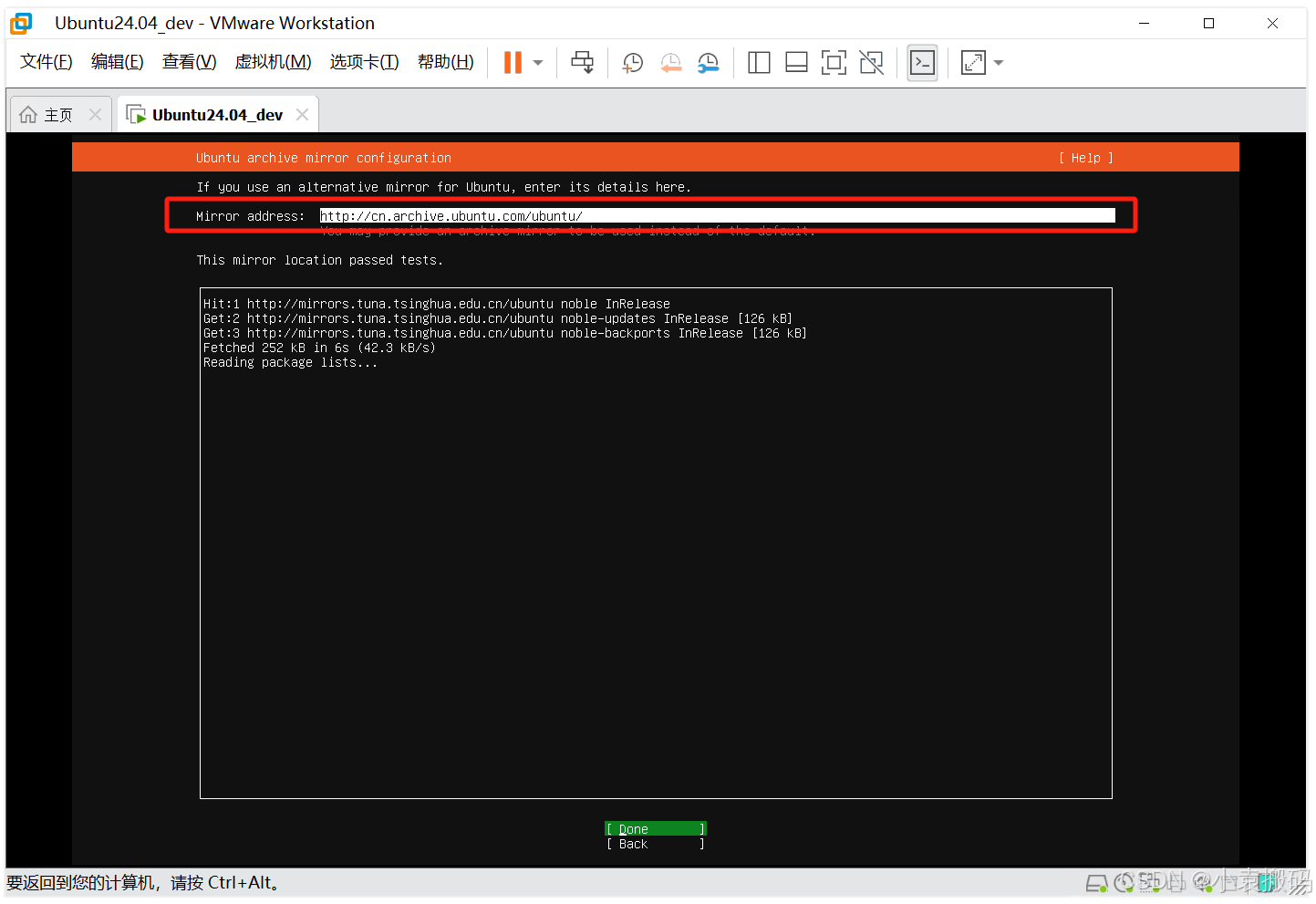This screenshot has width=1316, height=904.
Task: Send Ctrl+Alt+Del to the VM
Action: 582,63
